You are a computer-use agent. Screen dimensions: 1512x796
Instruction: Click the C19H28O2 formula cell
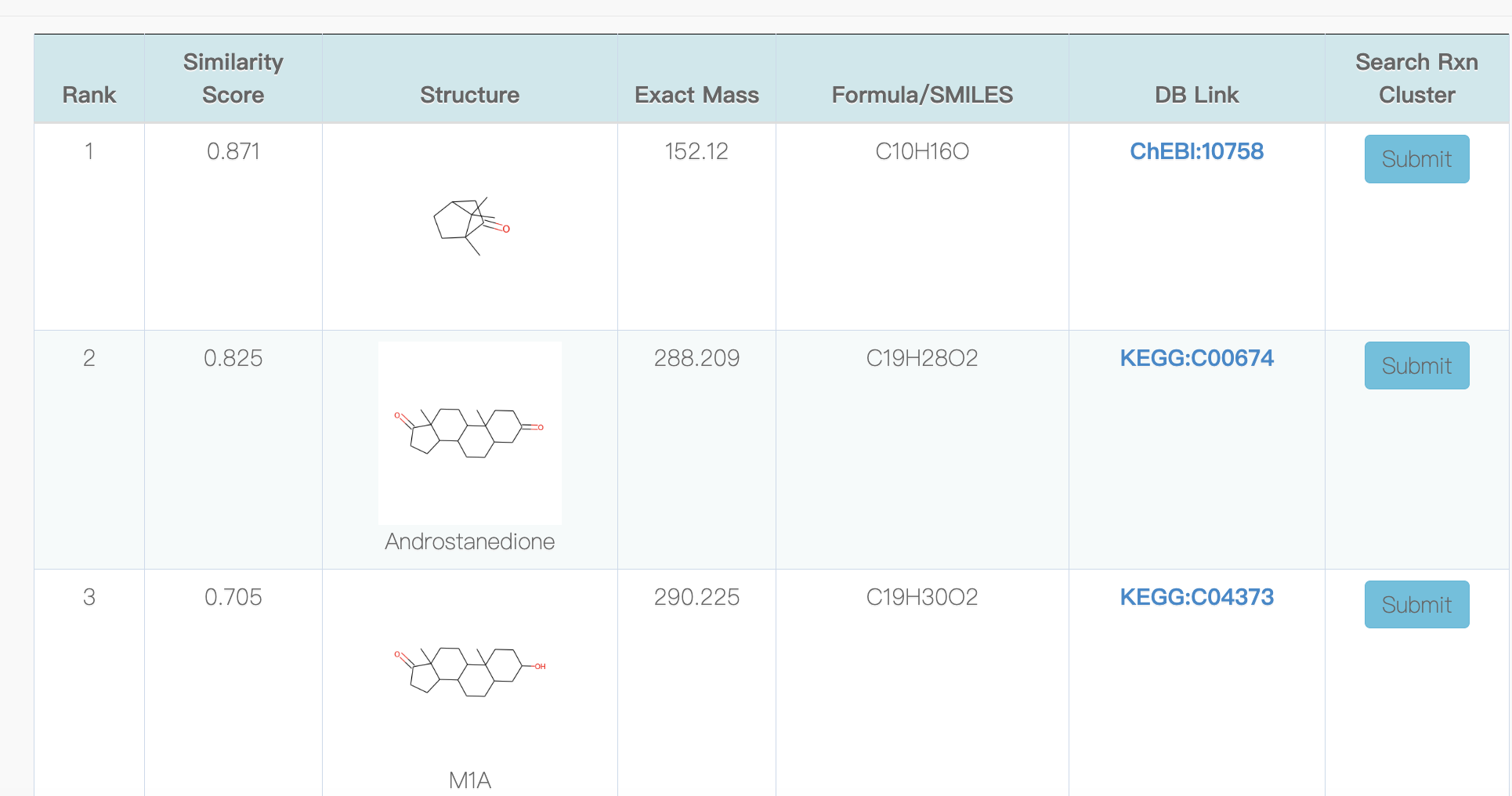pyautogui.click(x=922, y=358)
